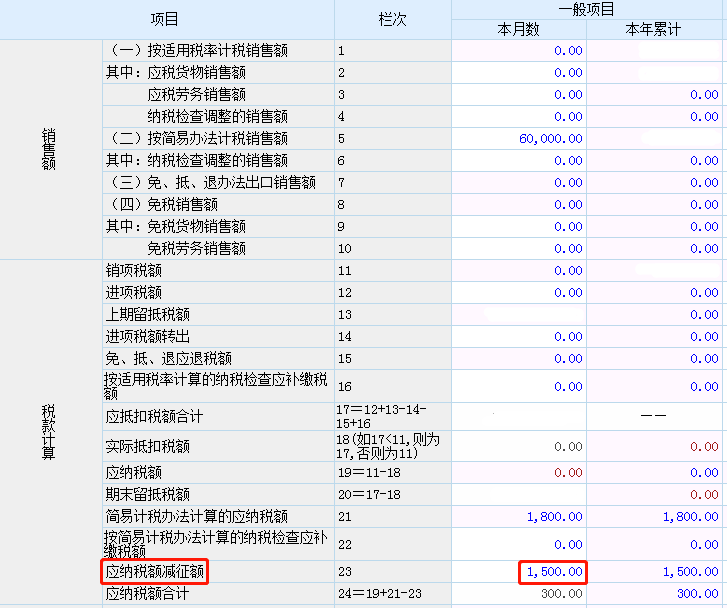Click the 进项税额转出 本月数 field
727x608 pixels.
[x=519, y=336]
